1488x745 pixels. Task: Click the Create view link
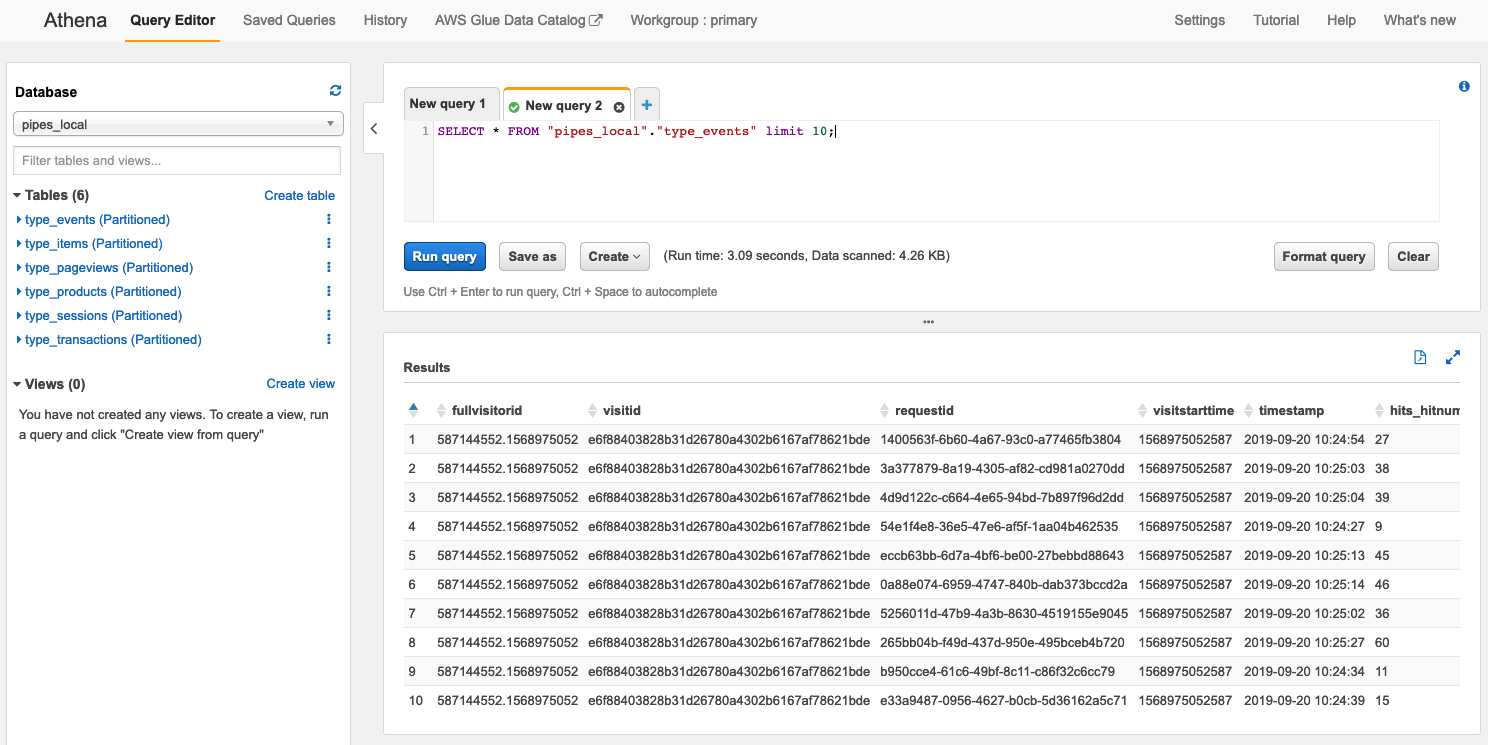click(300, 384)
